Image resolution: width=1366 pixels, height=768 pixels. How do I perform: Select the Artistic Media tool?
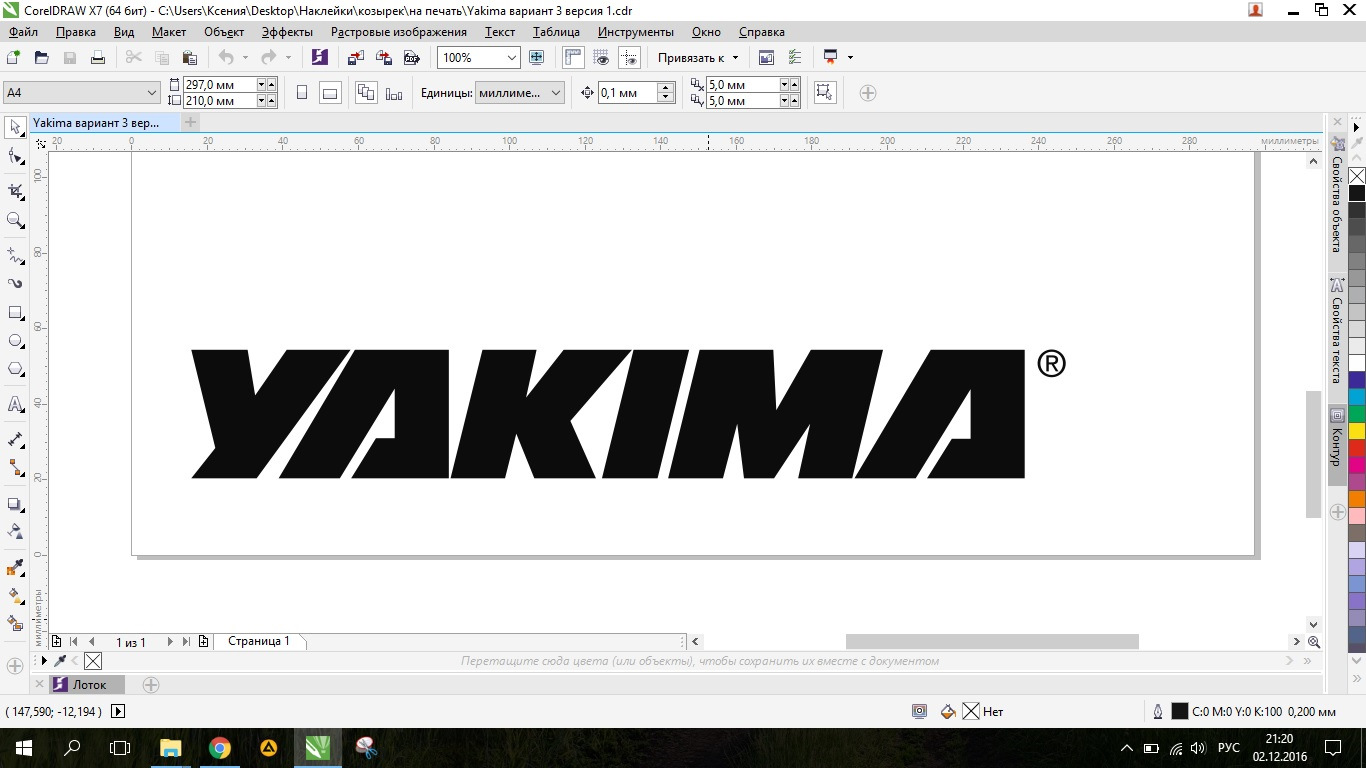point(16,284)
